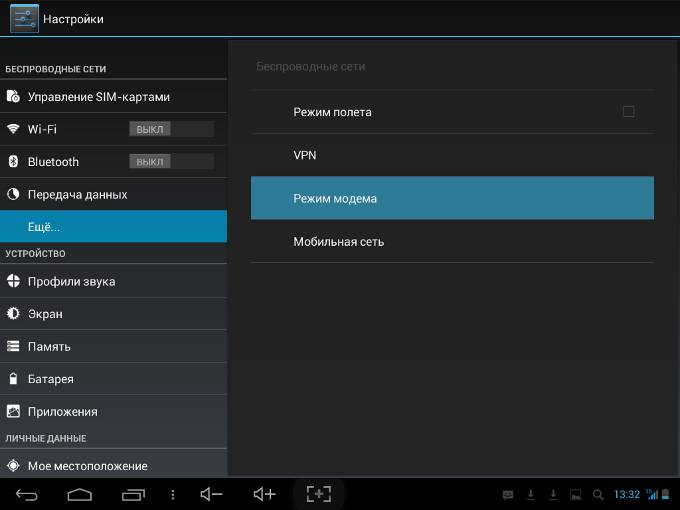This screenshot has height=510, width=680.
Task: Tap the Settings app icon in header
Action: tap(24, 18)
